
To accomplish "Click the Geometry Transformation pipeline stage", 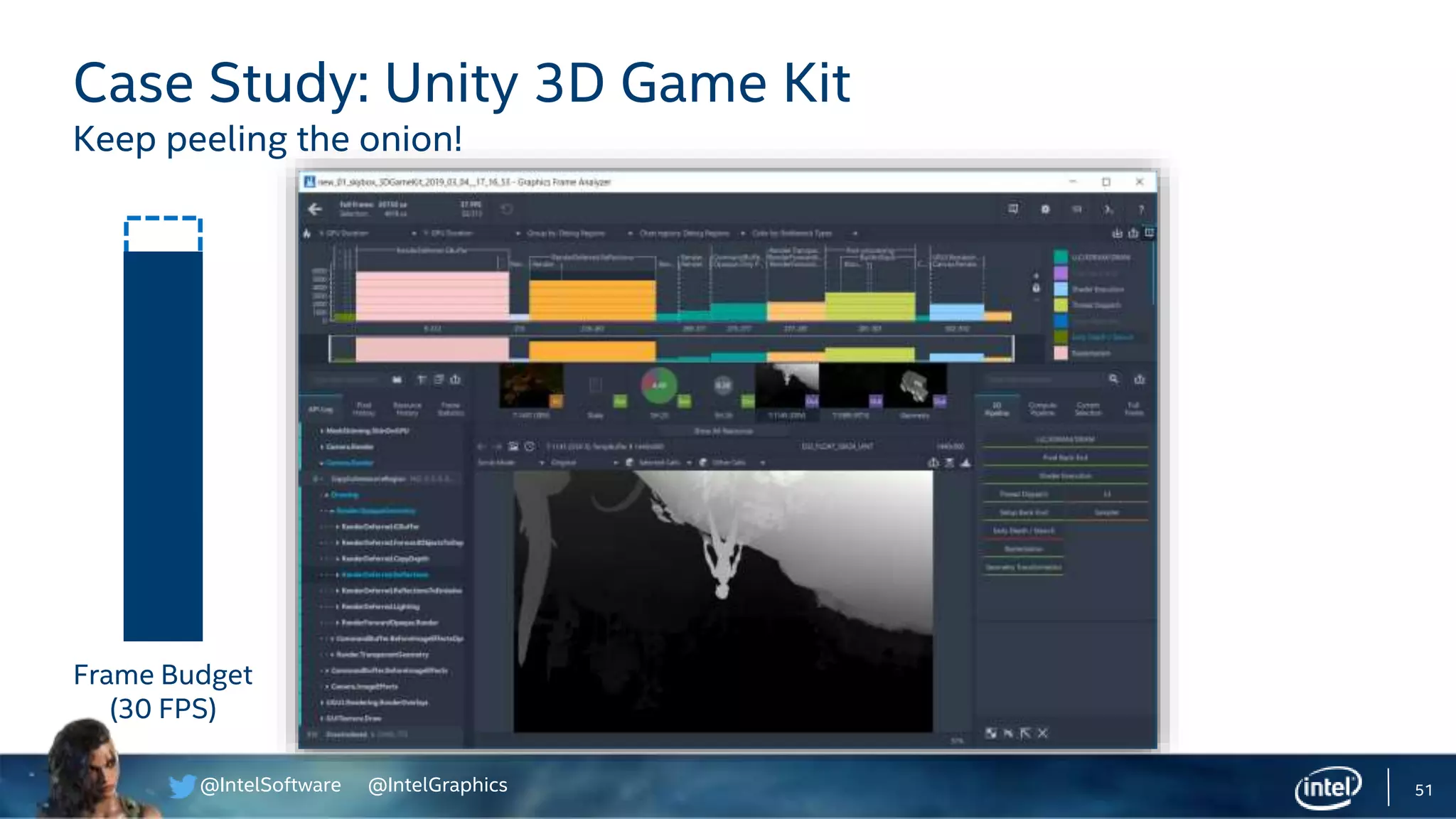I will click(1024, 567).
